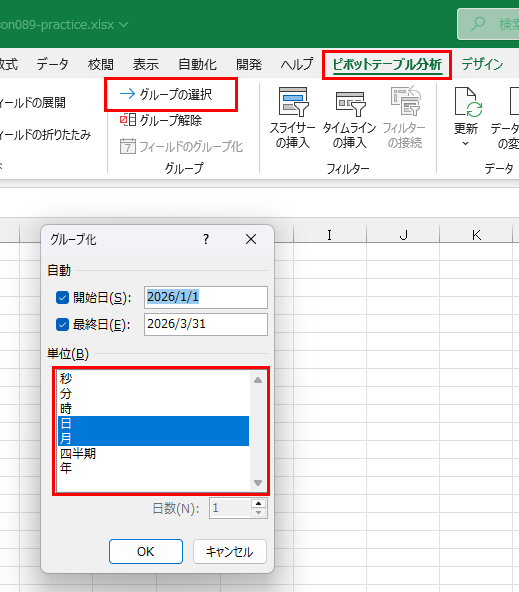Click グループ解除 command
This screenshot has width=519, height=592.
tap(161, 120)
